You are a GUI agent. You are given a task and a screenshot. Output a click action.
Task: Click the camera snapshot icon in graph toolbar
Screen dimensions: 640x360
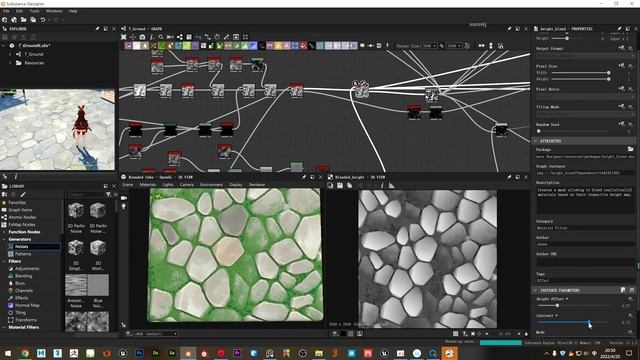click(142, 37)
